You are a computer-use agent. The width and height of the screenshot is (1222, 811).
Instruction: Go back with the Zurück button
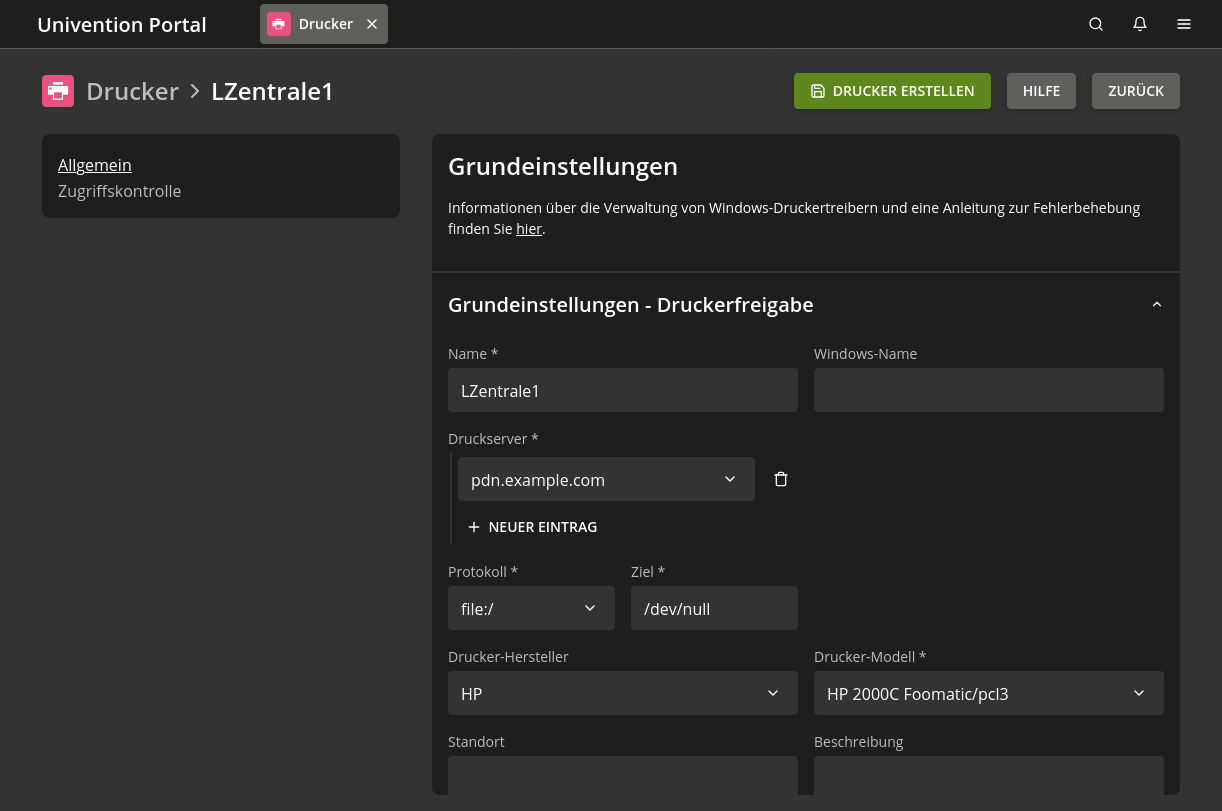[1135, 91]
